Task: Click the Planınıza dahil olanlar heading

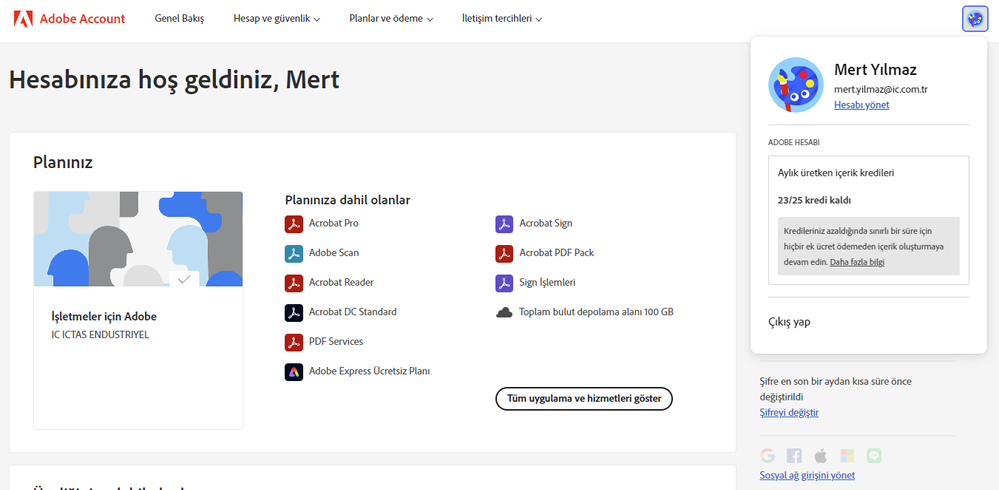Action: pyautogui.click(x=348, y=200)
